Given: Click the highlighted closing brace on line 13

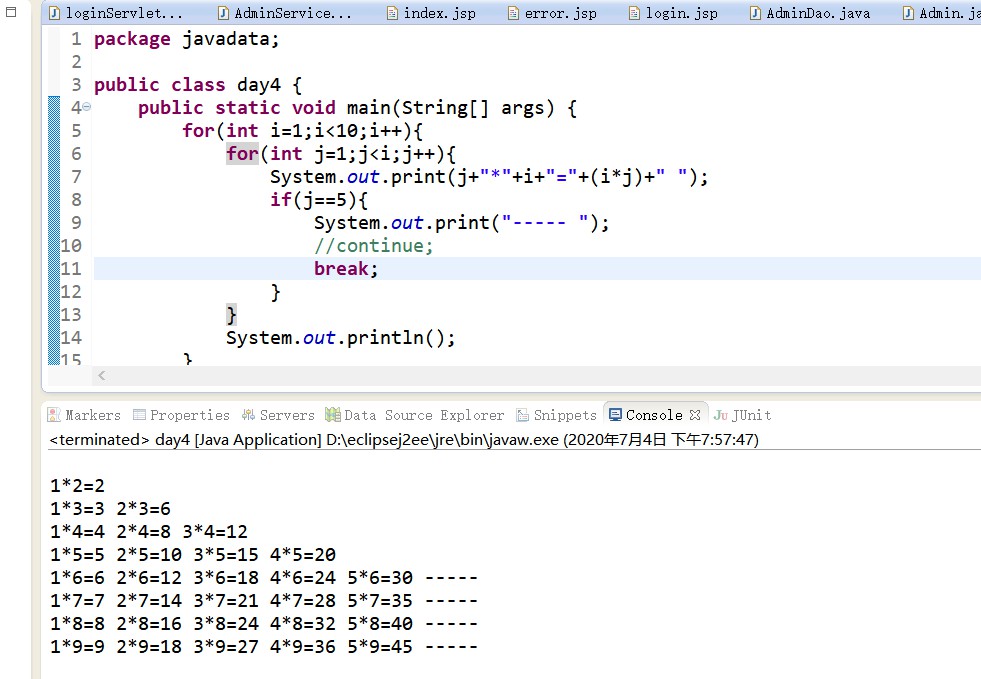Looking at the screenshot, I should 231,314.
